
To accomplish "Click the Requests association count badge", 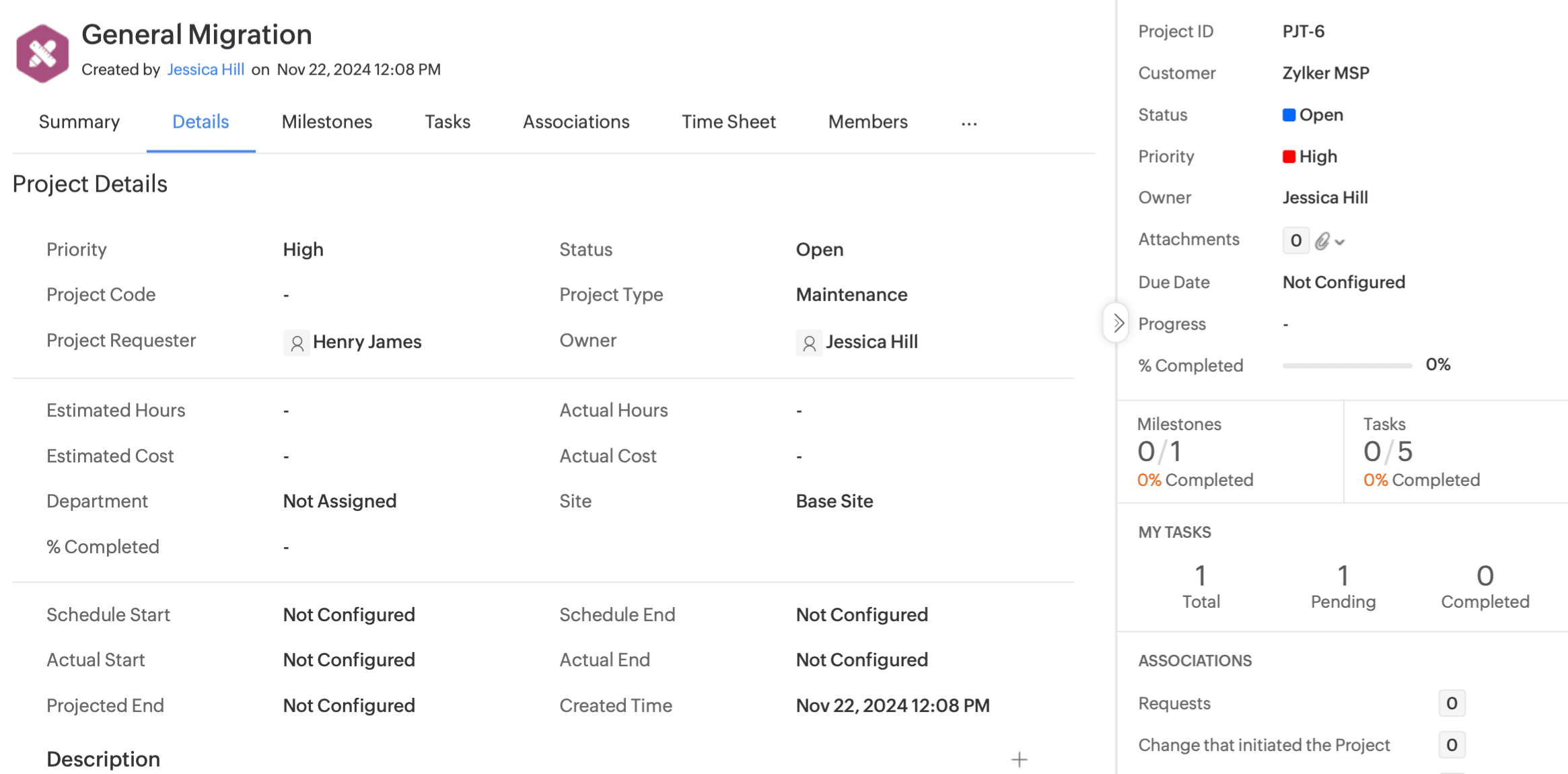I will pyautogui.click(x=1451, y=703).
